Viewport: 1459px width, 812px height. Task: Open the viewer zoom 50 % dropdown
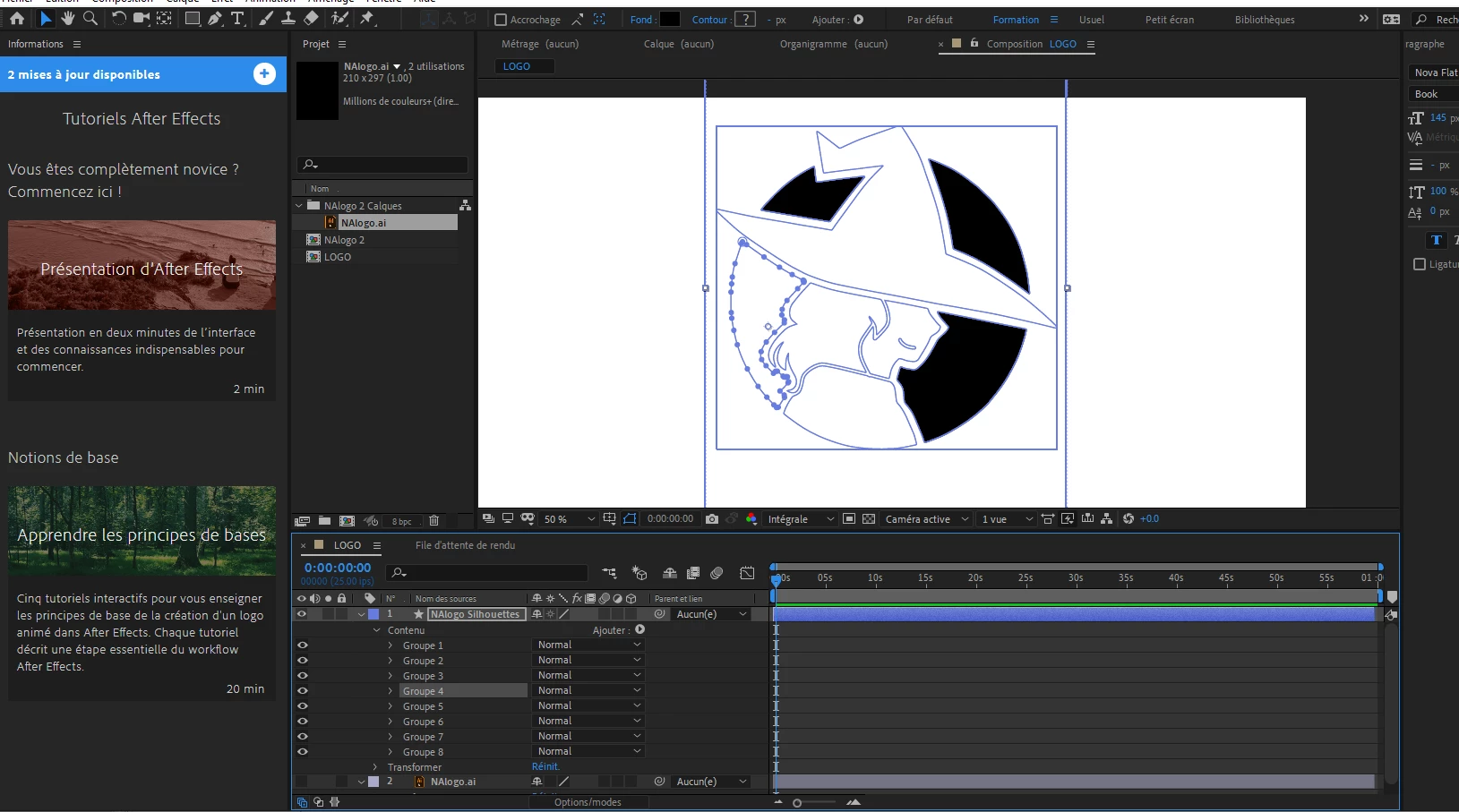pyautogui.click(x=569, y=519)
